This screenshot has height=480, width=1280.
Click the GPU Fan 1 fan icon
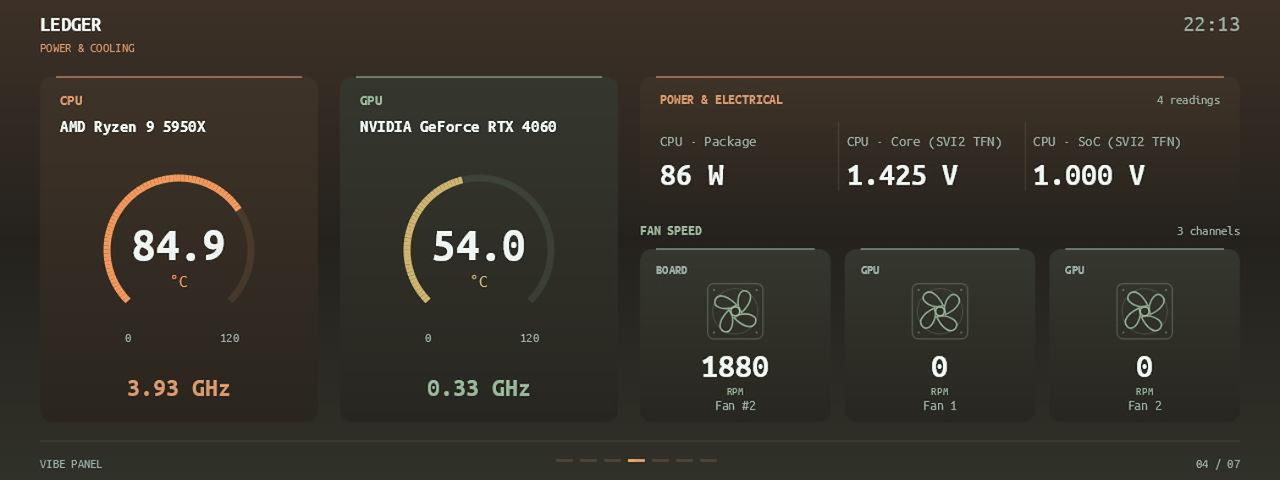(940, 311)
